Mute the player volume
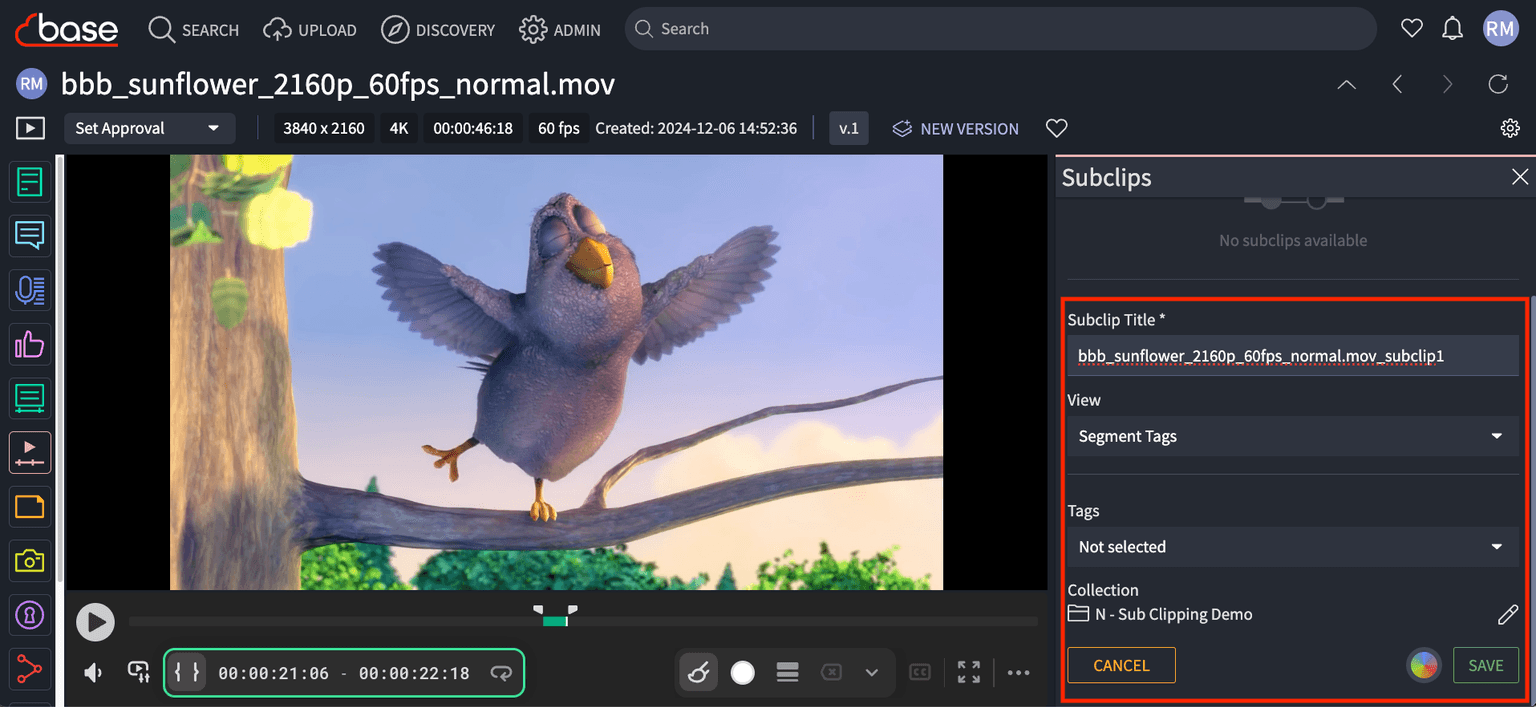Image resolution: width=1536 pixels, height=707 pixels. [x=94, y=673]
